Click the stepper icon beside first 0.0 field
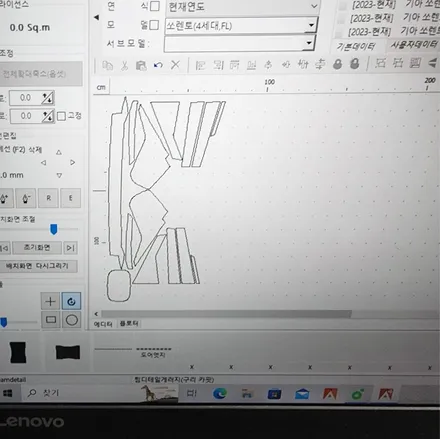The height and width of the screenshot is (439, 440). (47, 98)
